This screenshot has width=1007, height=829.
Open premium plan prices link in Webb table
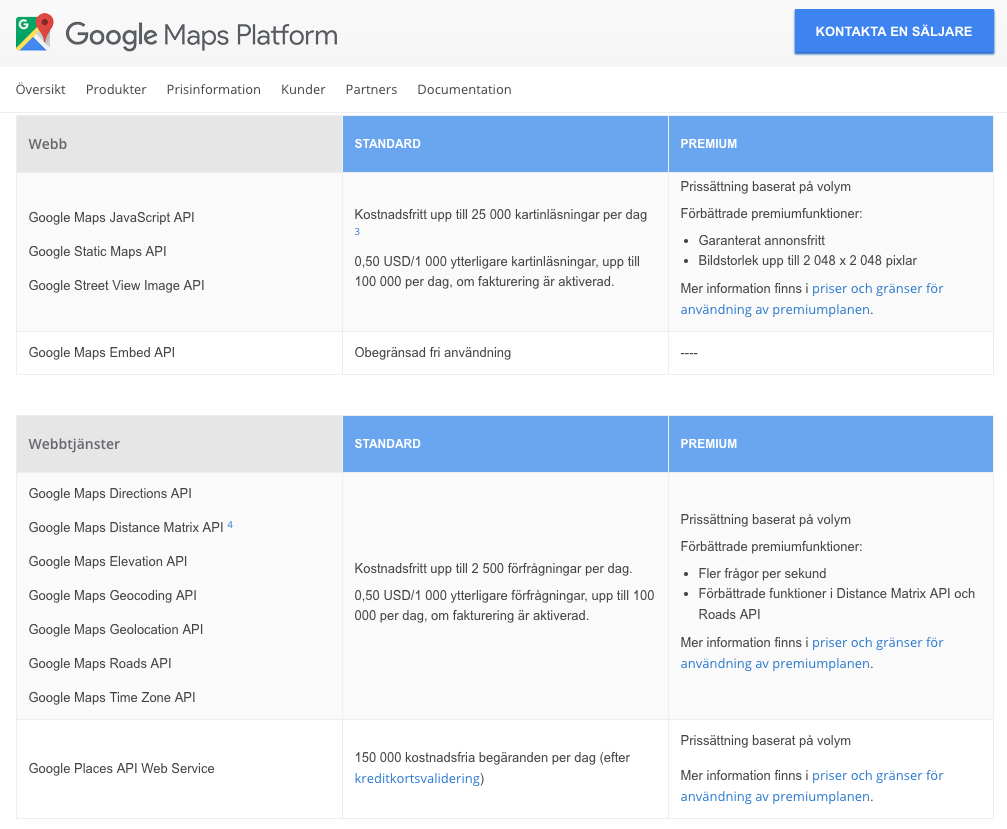812,299
